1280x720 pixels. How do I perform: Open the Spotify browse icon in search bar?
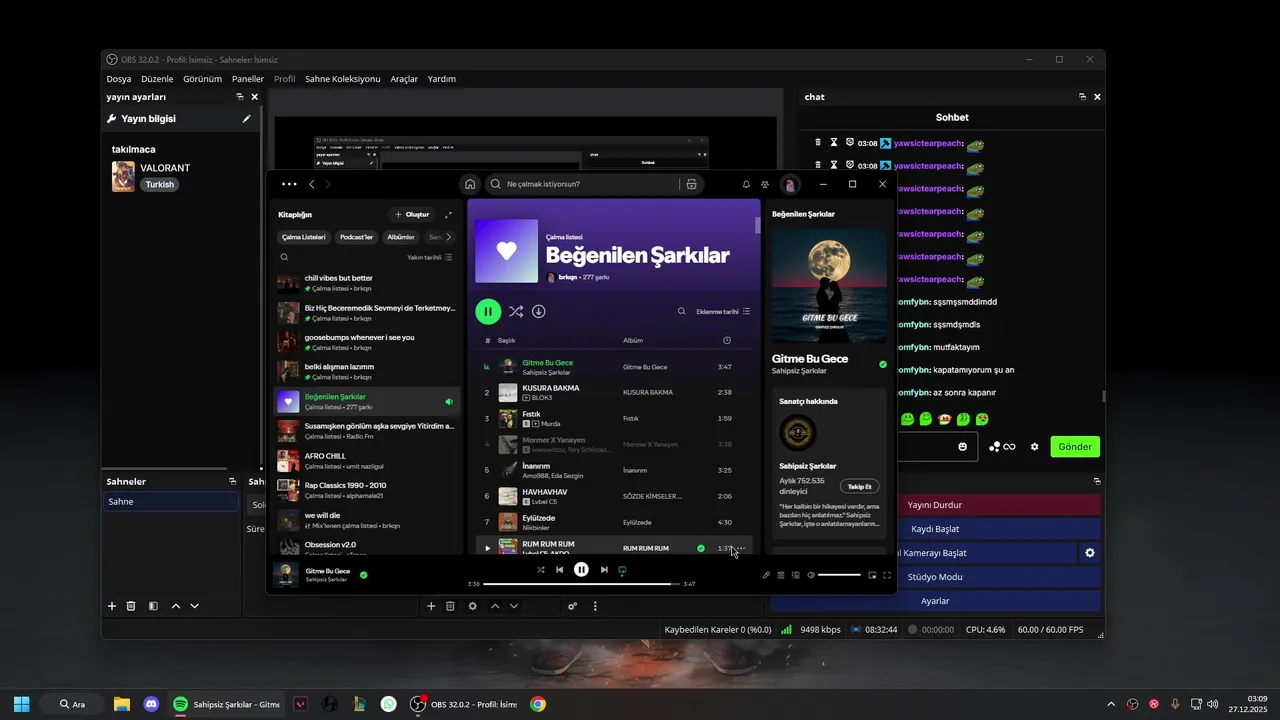point(691,184)
